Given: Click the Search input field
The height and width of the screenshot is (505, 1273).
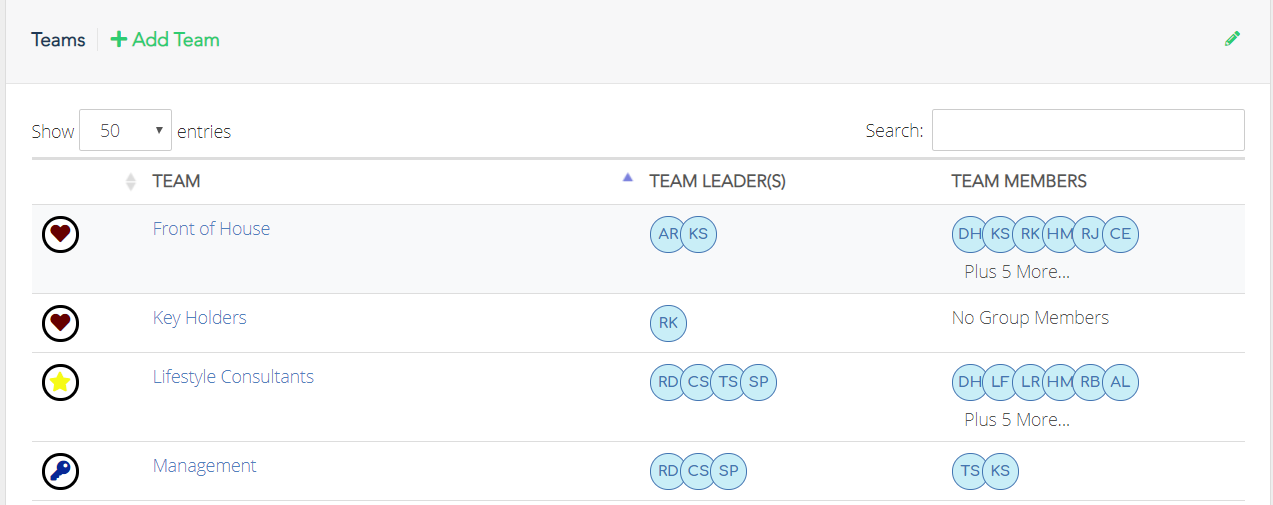Looking at the screenshot, I should (1088, 130).
